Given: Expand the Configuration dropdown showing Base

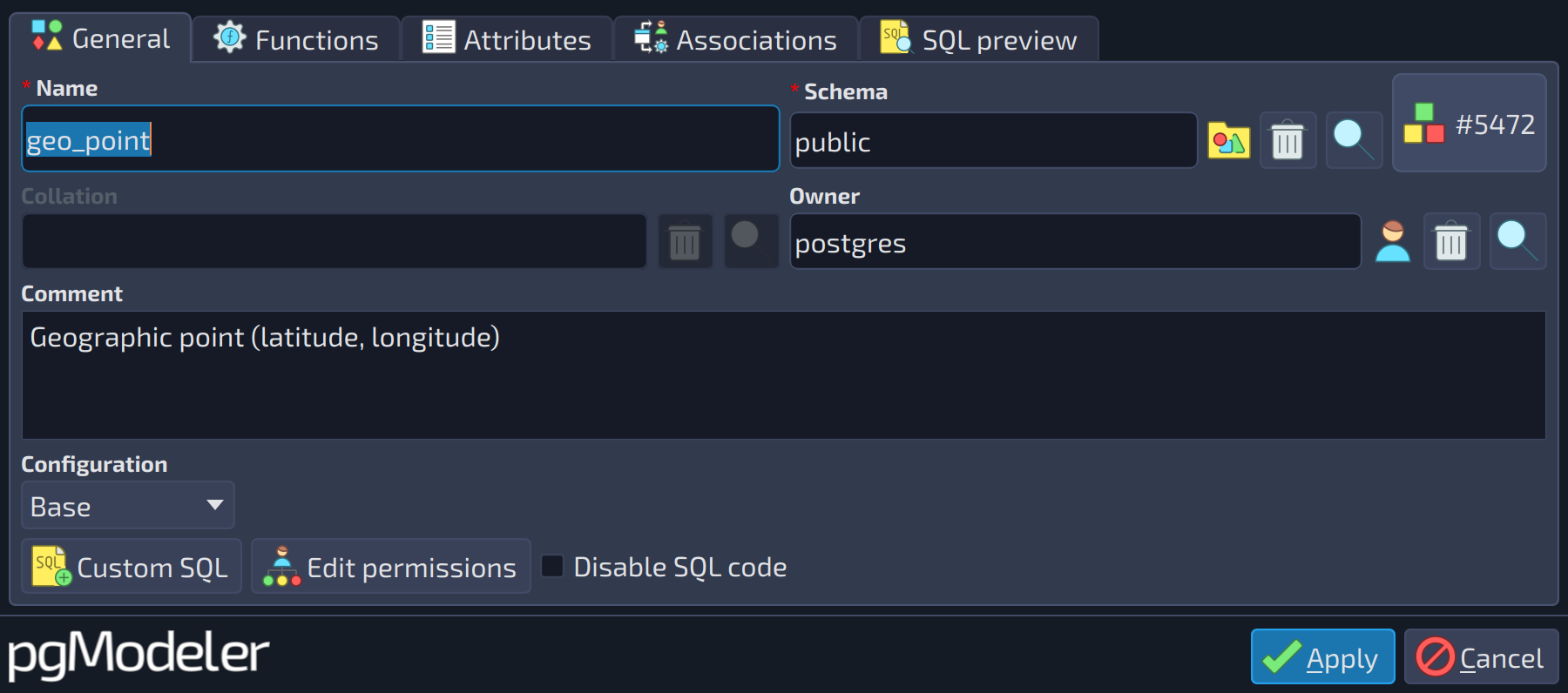Looking at the screenshot, I should (x=127, y=505).
